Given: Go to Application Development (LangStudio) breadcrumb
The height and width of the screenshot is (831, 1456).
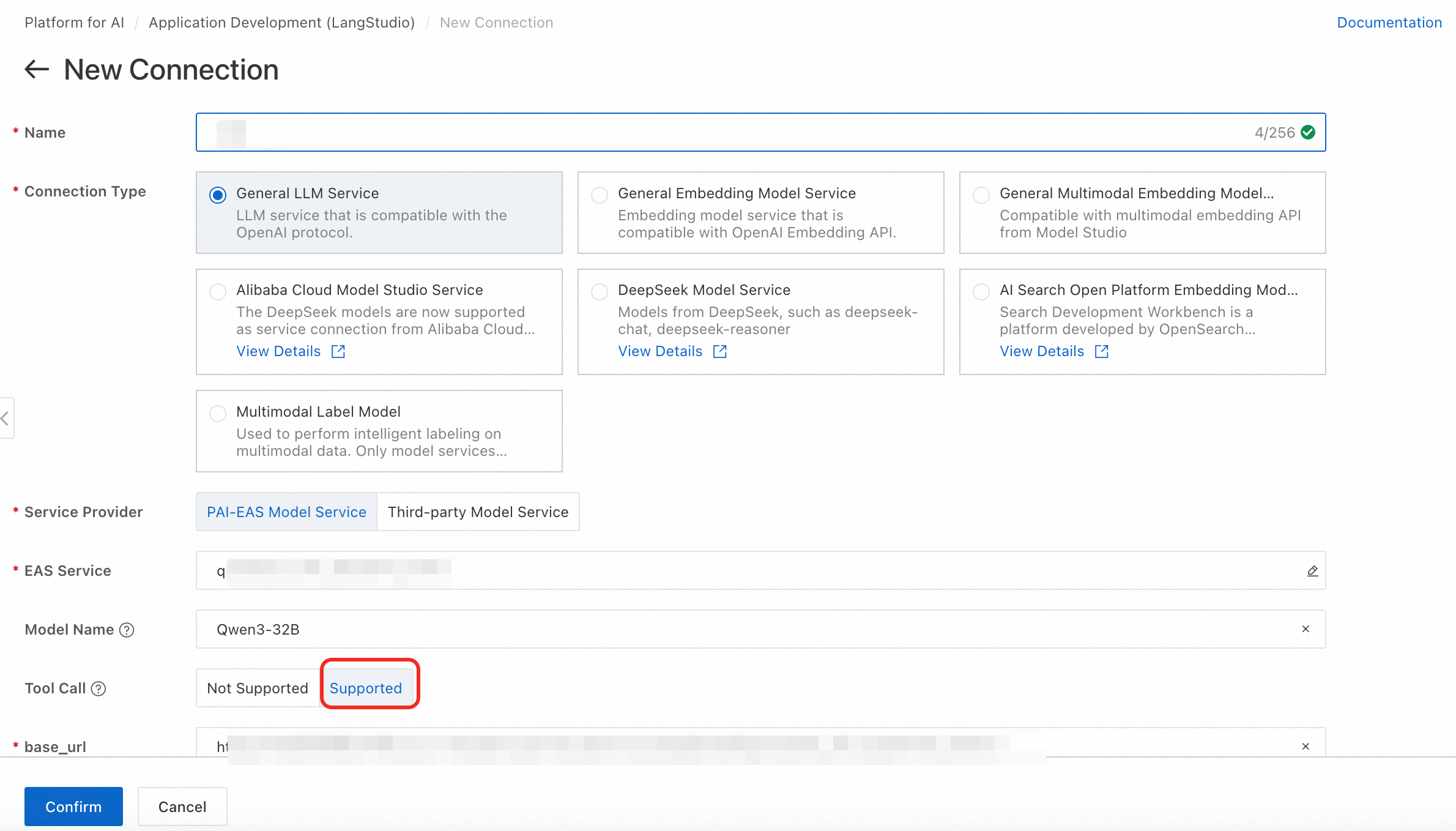Looking at the screenshot, I should pyautogui.click(x=281, y=23).
